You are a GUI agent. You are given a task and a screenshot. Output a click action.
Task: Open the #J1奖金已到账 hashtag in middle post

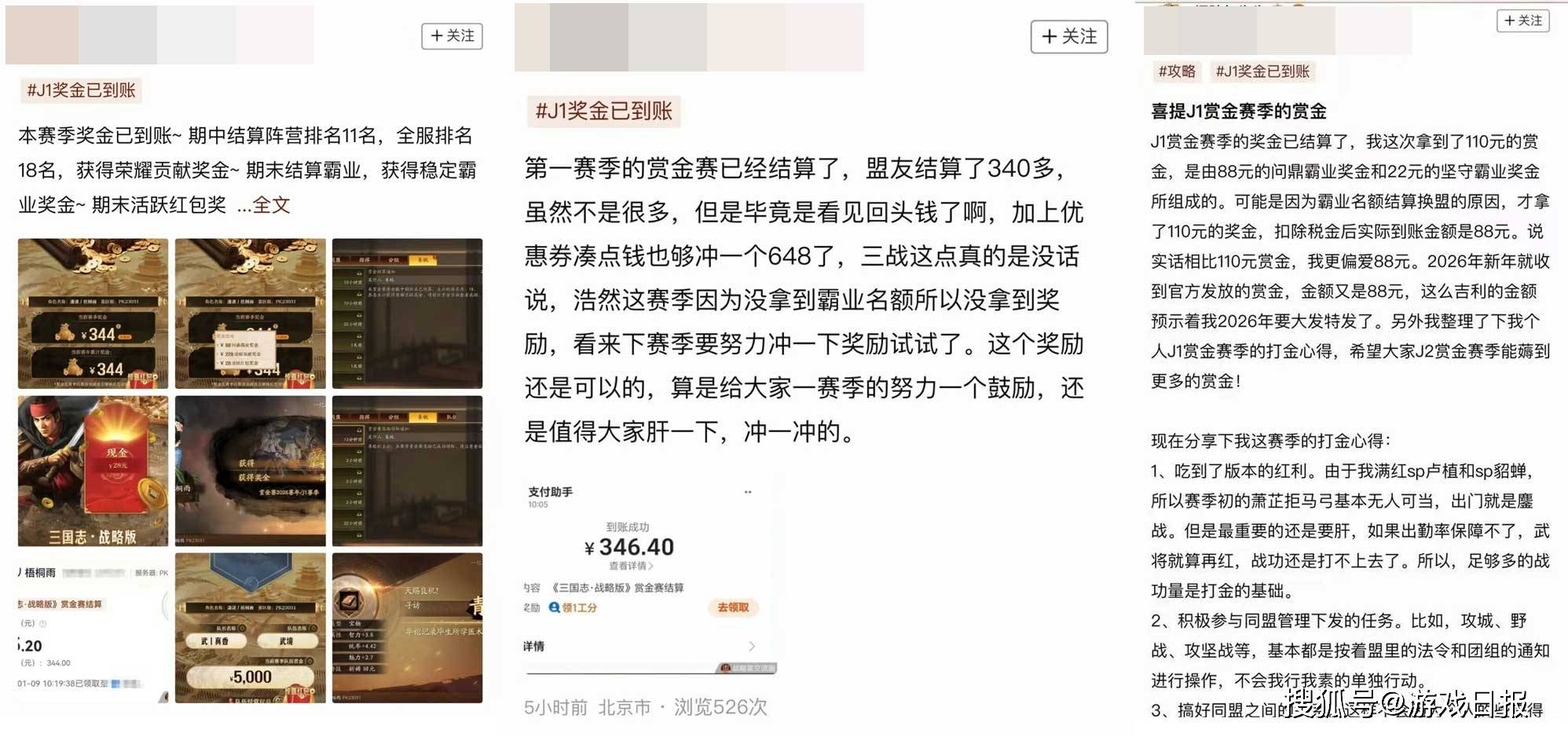point(603,111)
